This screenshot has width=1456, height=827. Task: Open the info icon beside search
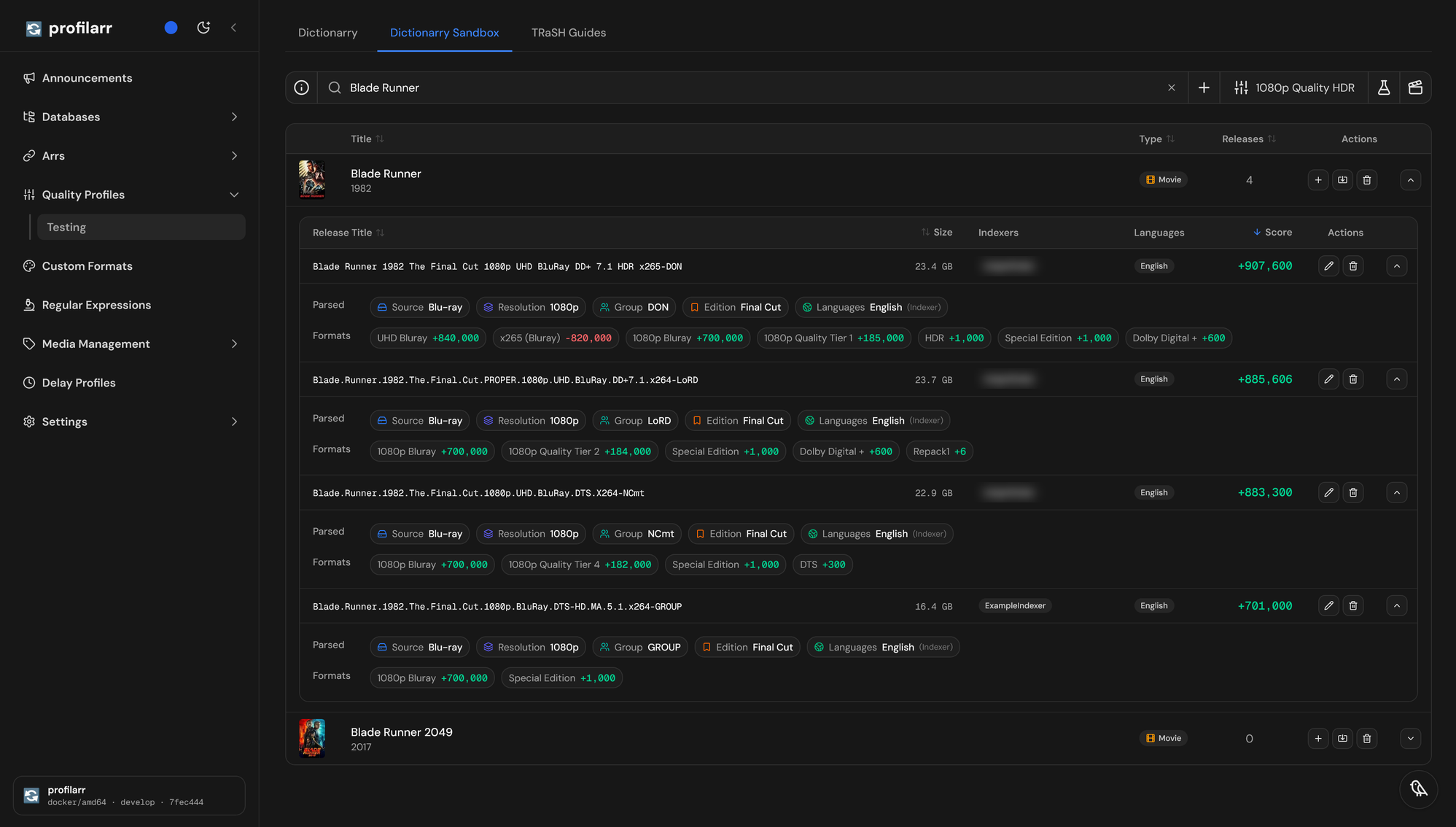301,88
